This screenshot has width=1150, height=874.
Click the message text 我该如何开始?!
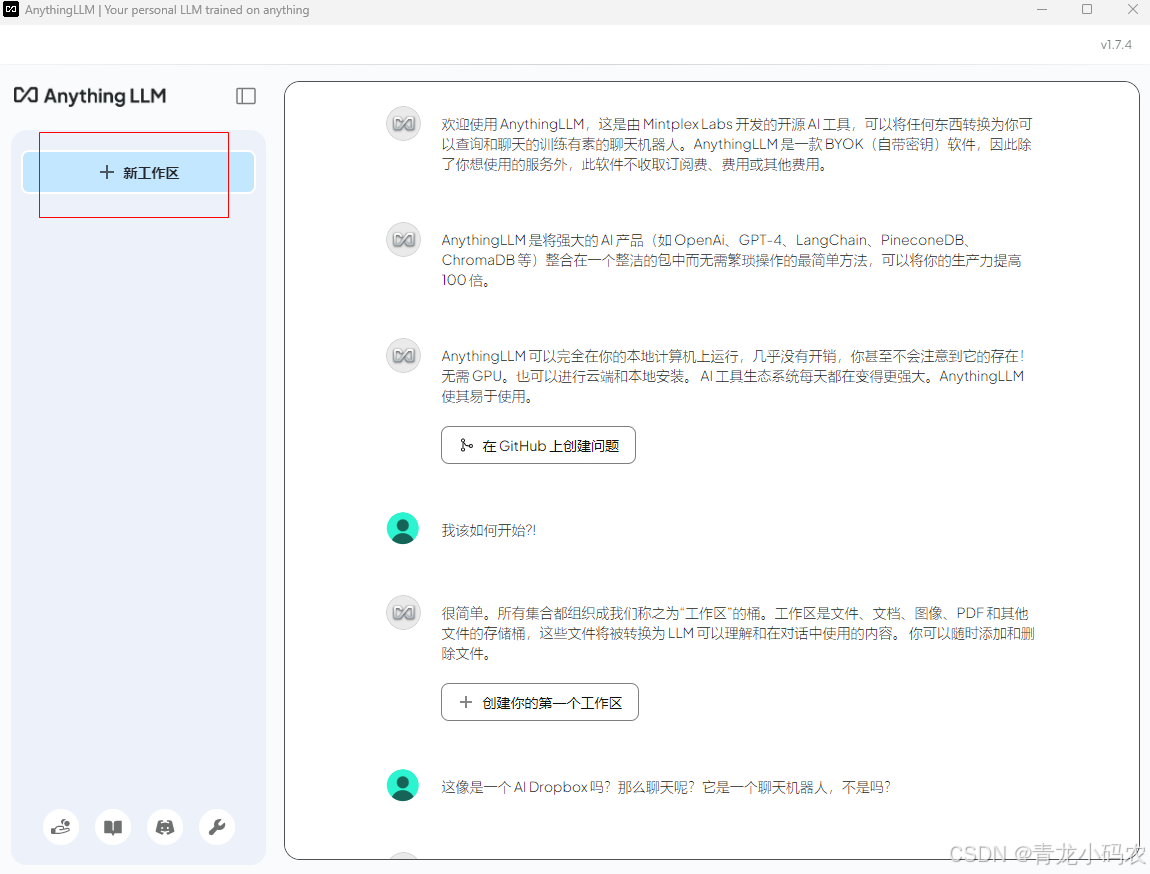click(x=488, y=530)
